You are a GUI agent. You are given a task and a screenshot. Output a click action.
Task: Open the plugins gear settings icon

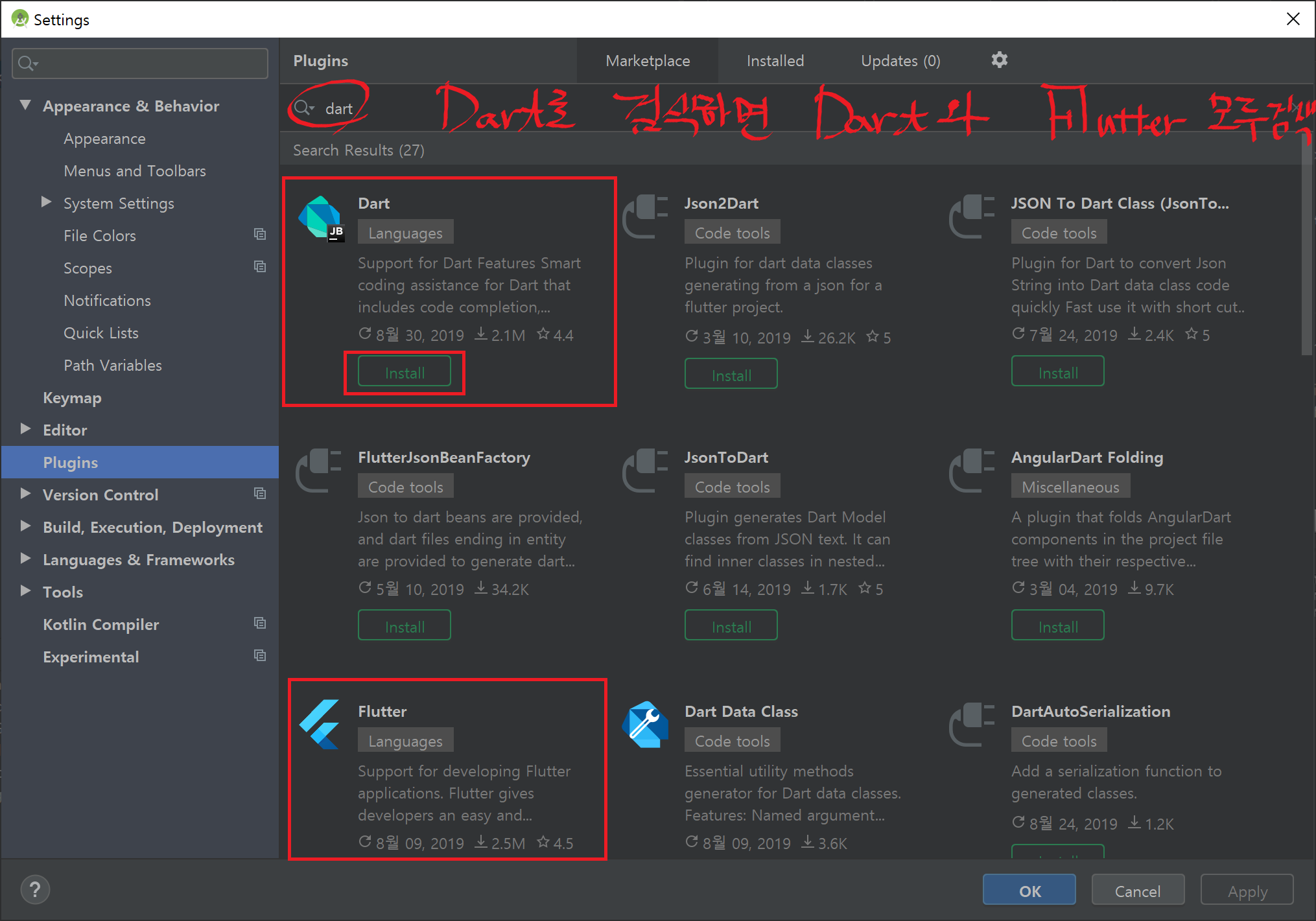(999, 60)
